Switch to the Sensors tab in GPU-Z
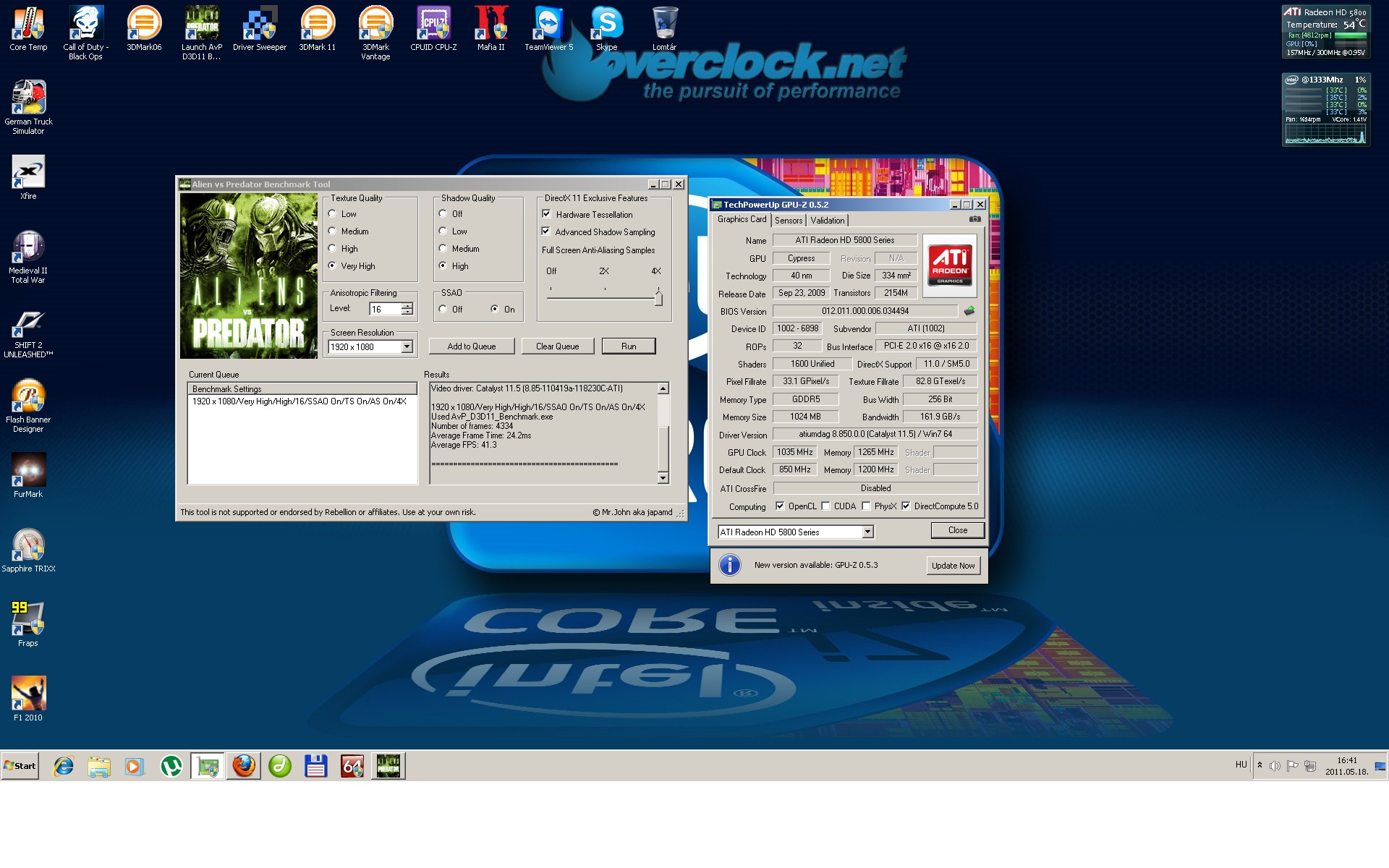 pyautogui.click(x=789, y=221)
